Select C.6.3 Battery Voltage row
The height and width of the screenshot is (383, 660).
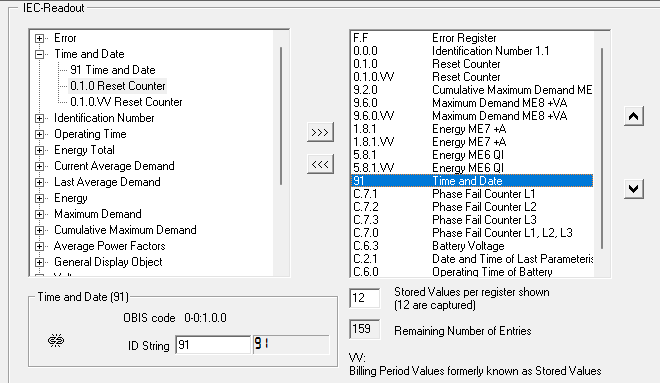point(471,246)
